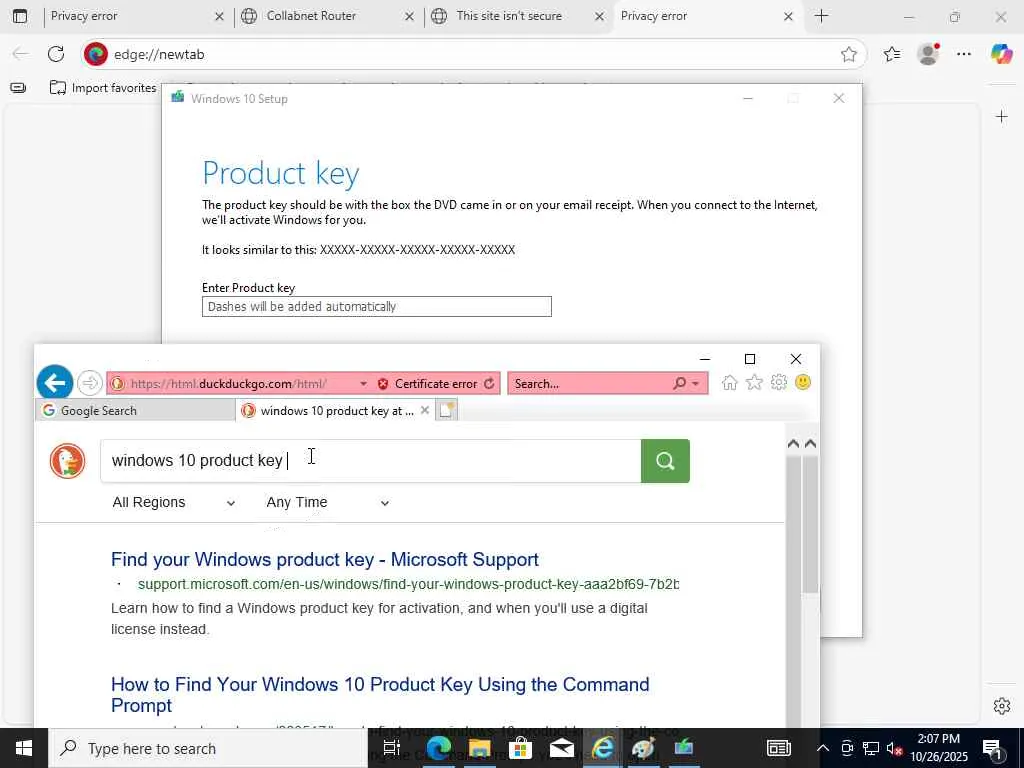Launch Copilot in Edge sidebar
Screen dimensions: 1024x768
(x=1000, y=54)
